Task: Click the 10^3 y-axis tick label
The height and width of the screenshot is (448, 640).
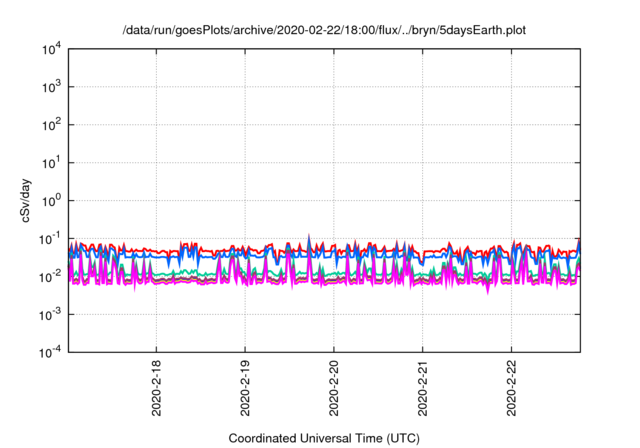Action: (52, 87)
